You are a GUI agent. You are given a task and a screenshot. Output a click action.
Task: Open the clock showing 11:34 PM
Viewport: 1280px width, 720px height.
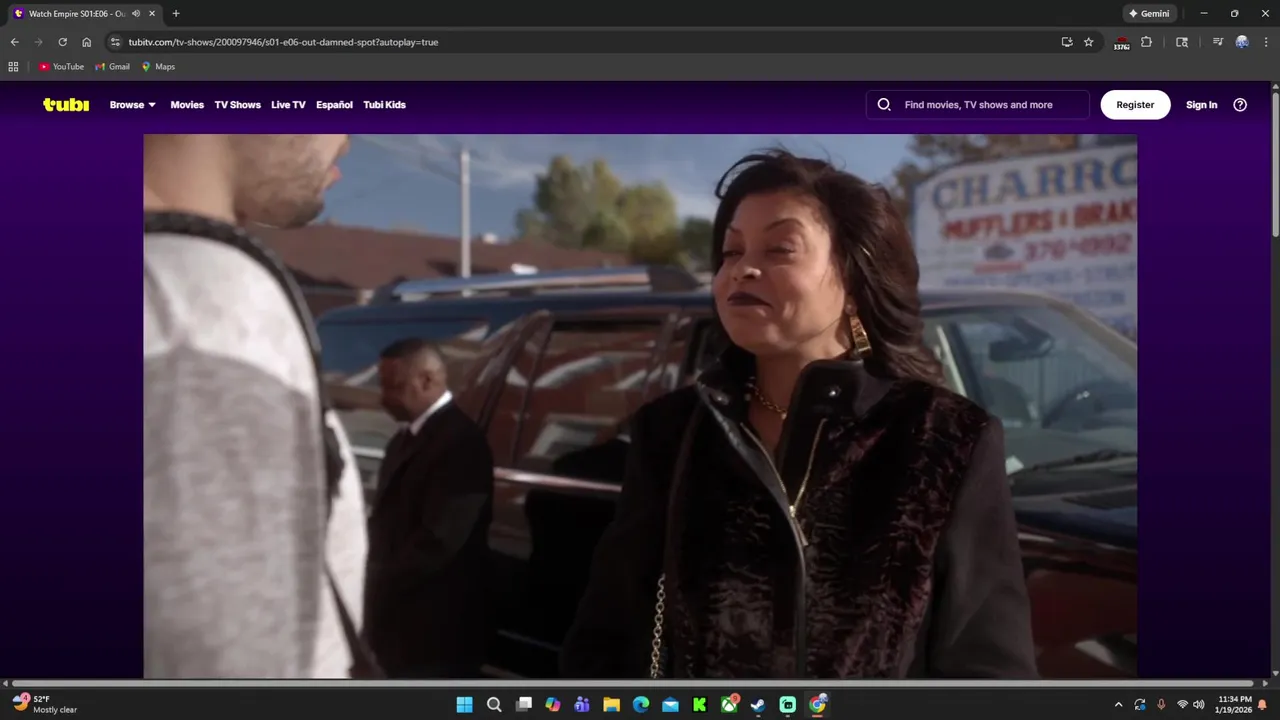1235,704
